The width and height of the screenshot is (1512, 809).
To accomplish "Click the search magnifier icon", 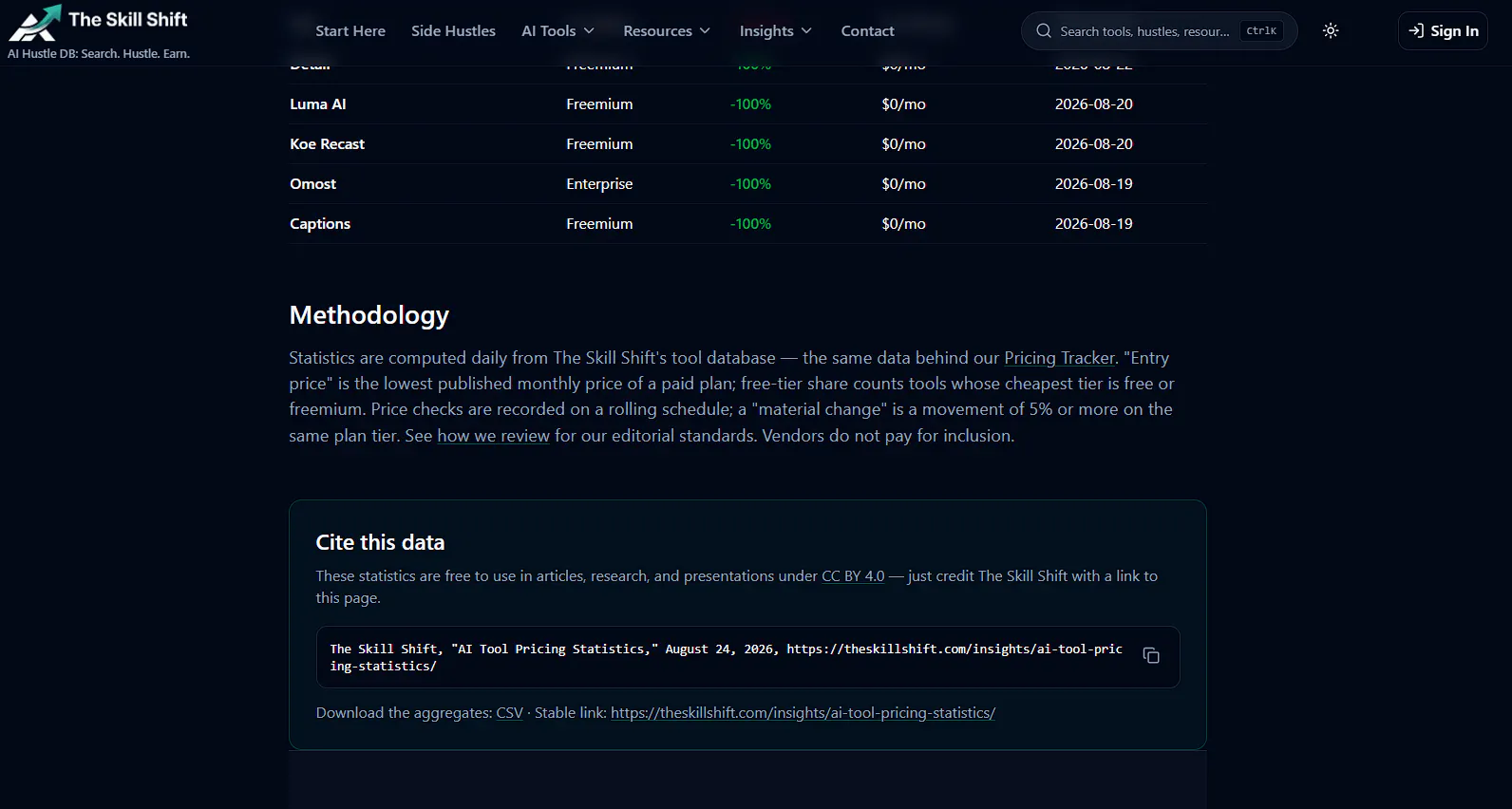I will click(1044, 30).
